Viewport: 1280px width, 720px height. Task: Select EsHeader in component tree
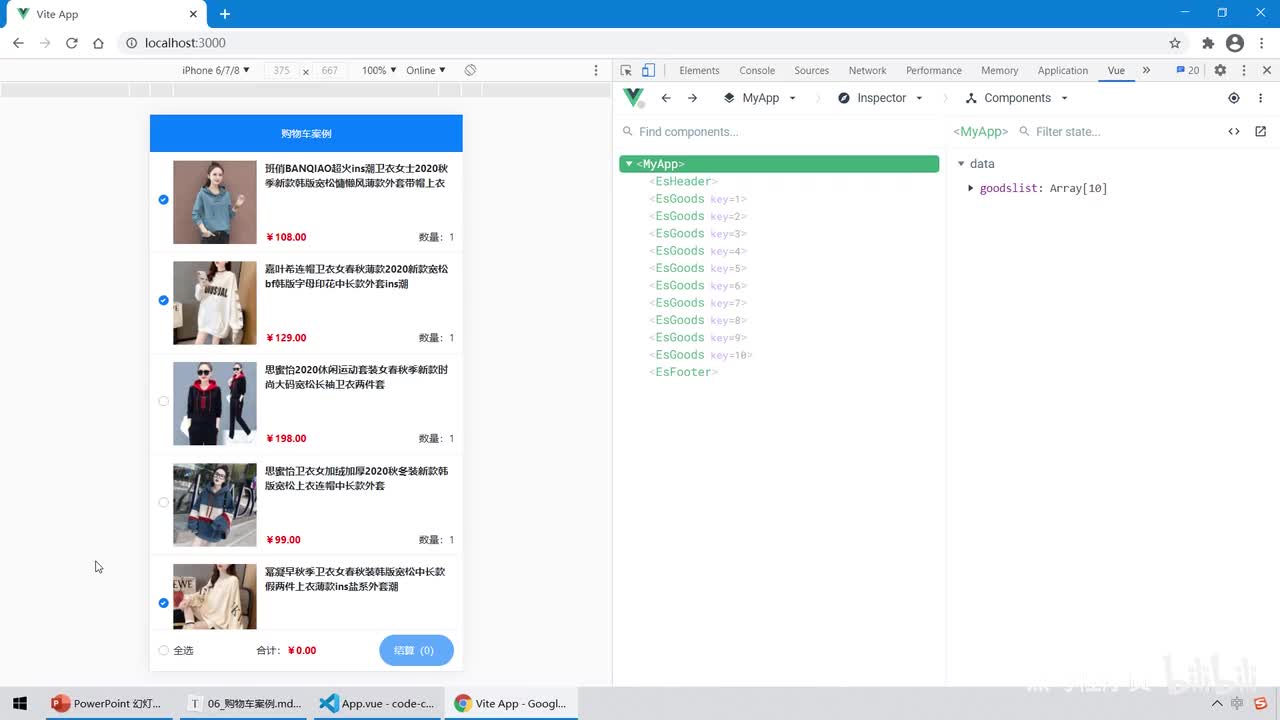click(684, 182)
